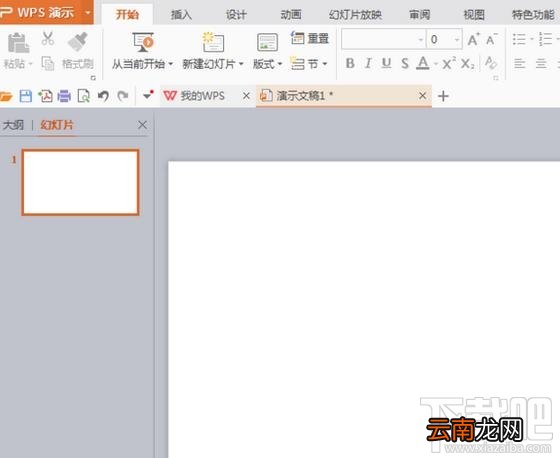Open the font size dropdown
This screenshot has width=560, height=458.
click(x=456, y=39)
